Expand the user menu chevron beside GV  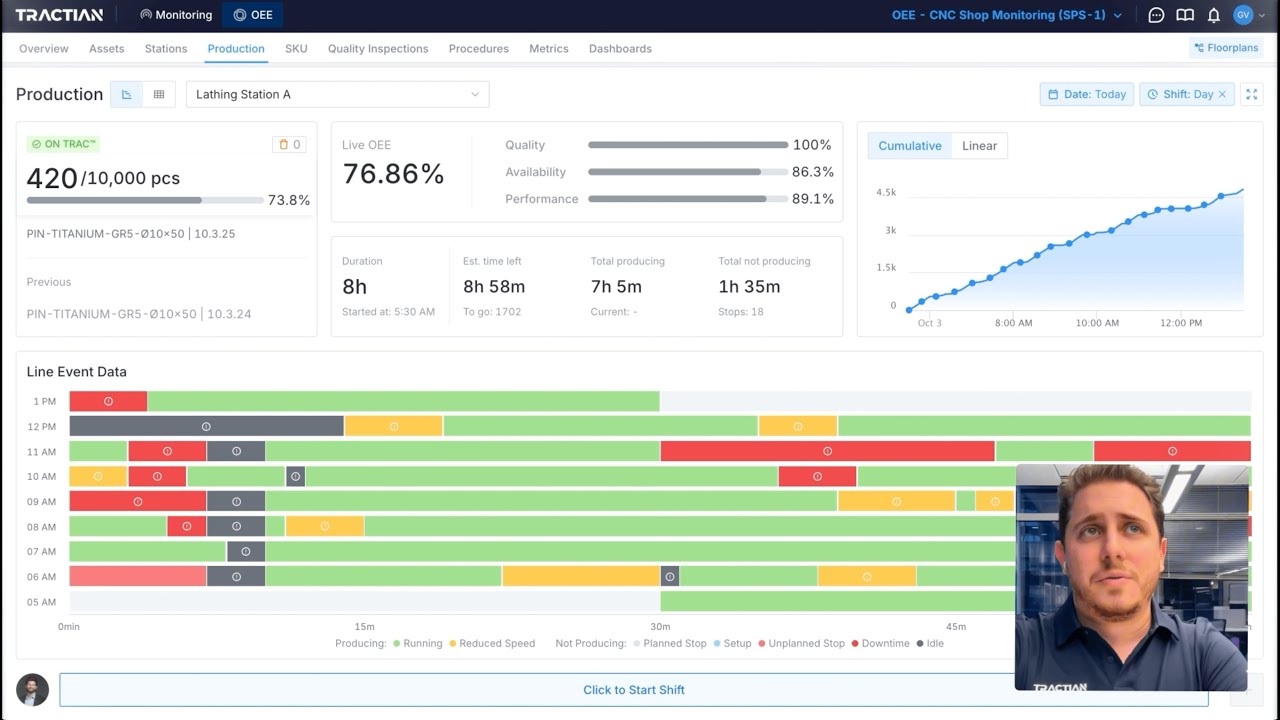click(x=1263, y=15)
